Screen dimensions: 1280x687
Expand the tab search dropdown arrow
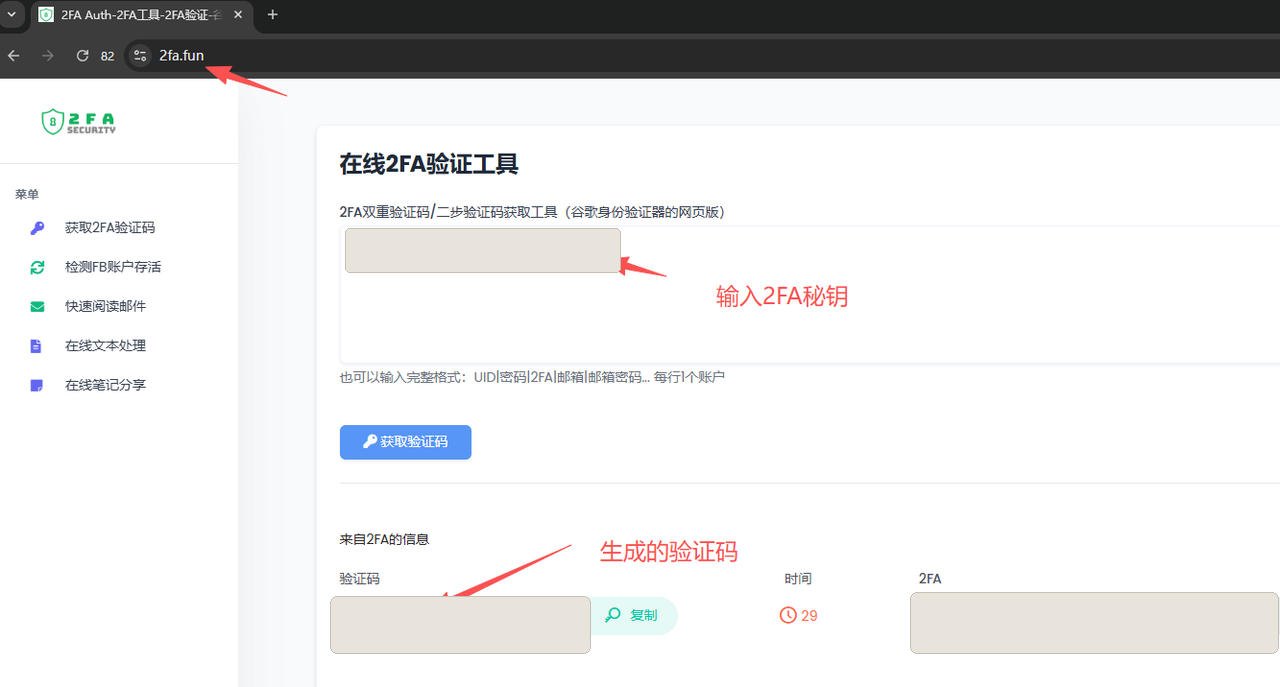pos(11,14)
